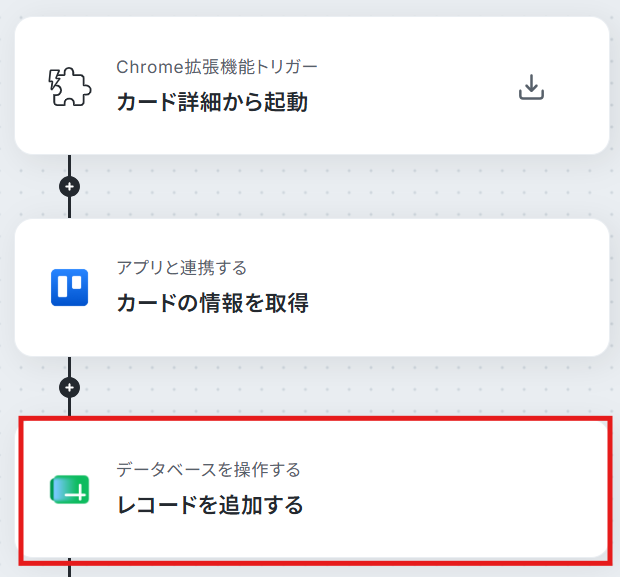The width and height of the screenshot is (620, 577).
Task: Click the download icon on trigger card
Action: click(x=531, y=87)
